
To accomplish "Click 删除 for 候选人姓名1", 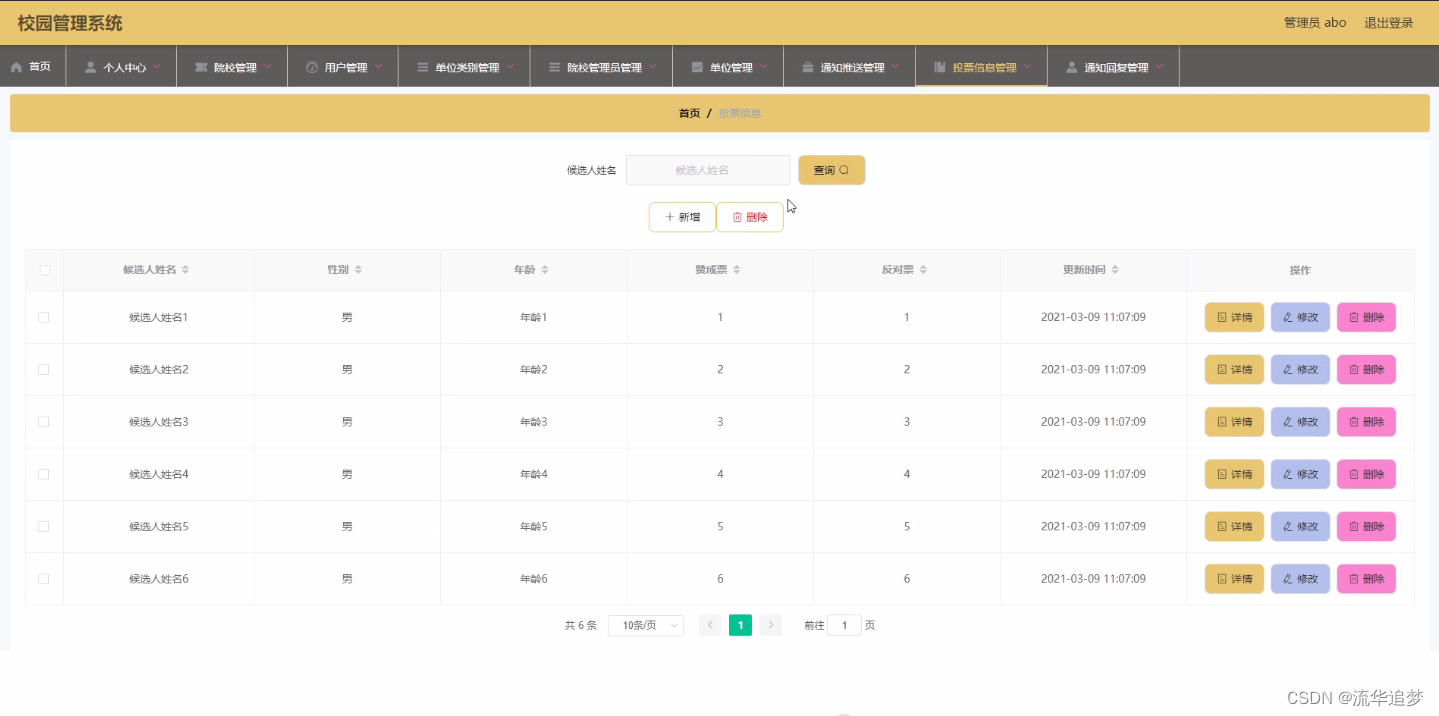I will point(1366,317).
